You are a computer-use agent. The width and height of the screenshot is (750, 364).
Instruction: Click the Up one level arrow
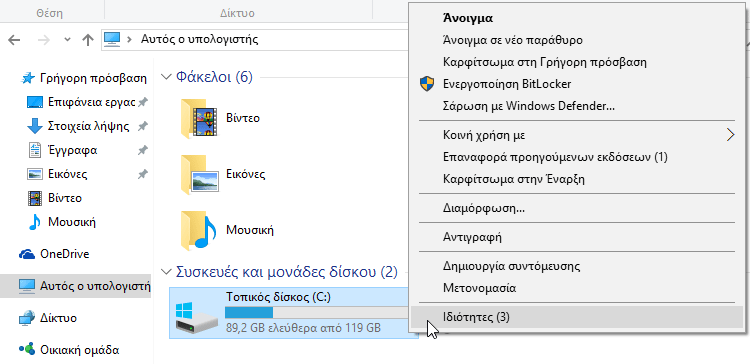[x=88, y=40]
